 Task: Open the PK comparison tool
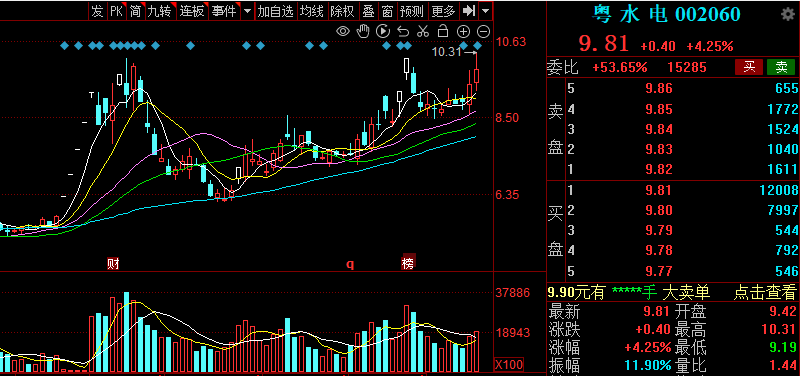point(116,11)
